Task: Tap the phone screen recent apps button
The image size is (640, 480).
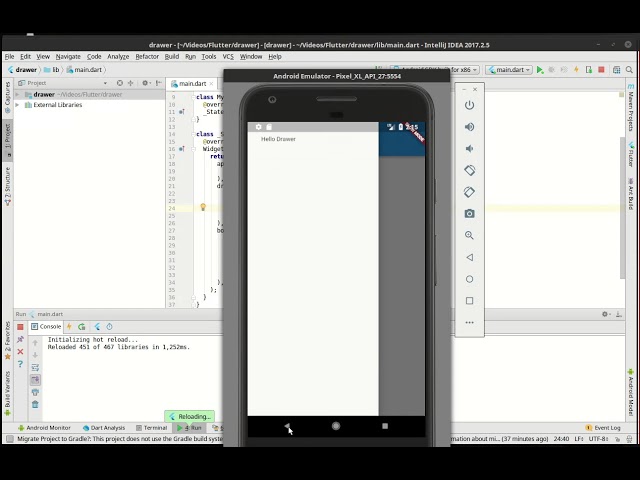Action: tap(385, 426)
